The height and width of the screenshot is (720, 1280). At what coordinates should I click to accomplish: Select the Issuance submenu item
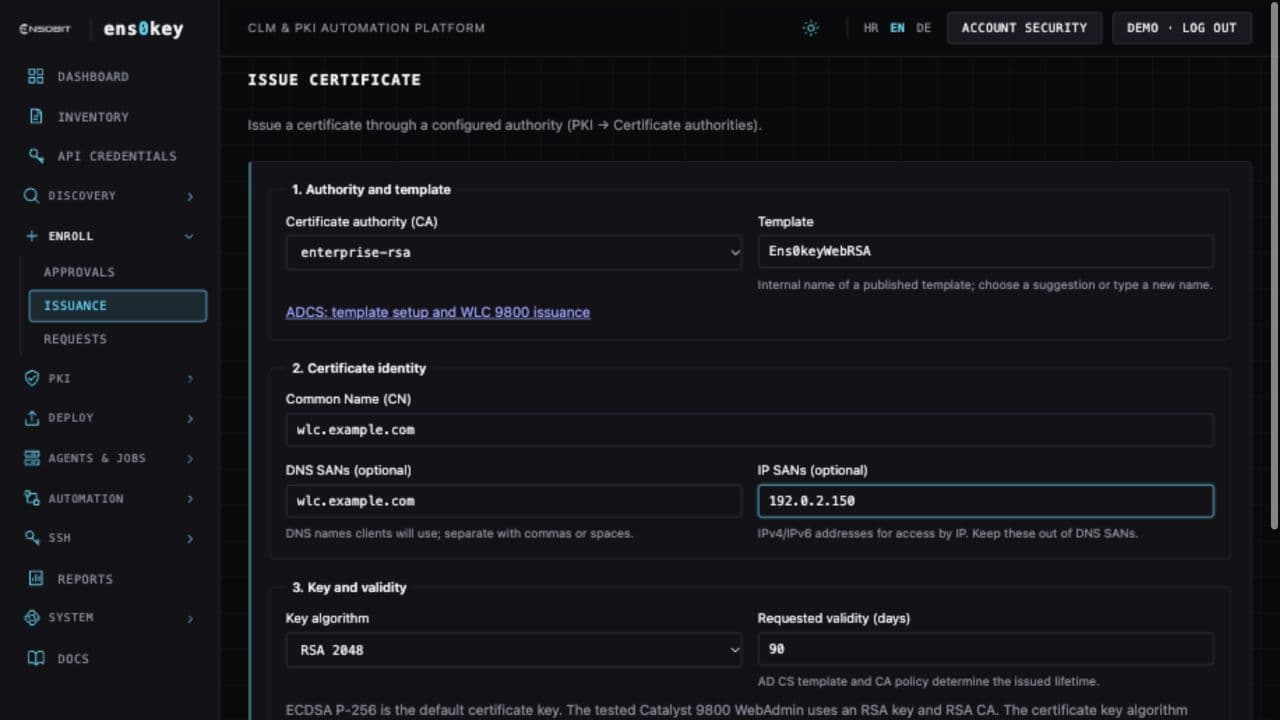tap(118, 306)
